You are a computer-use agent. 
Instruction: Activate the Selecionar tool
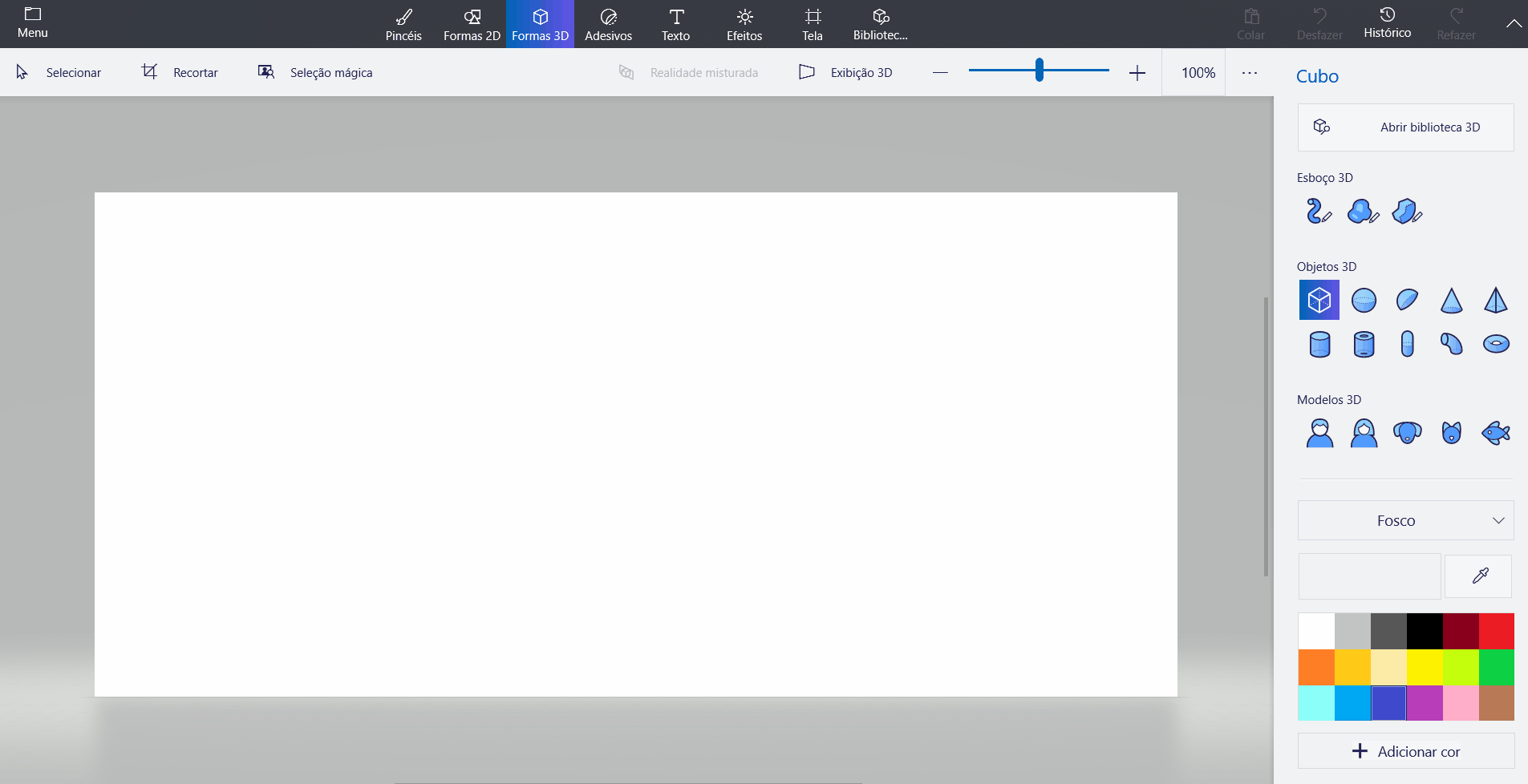point(59,73)
